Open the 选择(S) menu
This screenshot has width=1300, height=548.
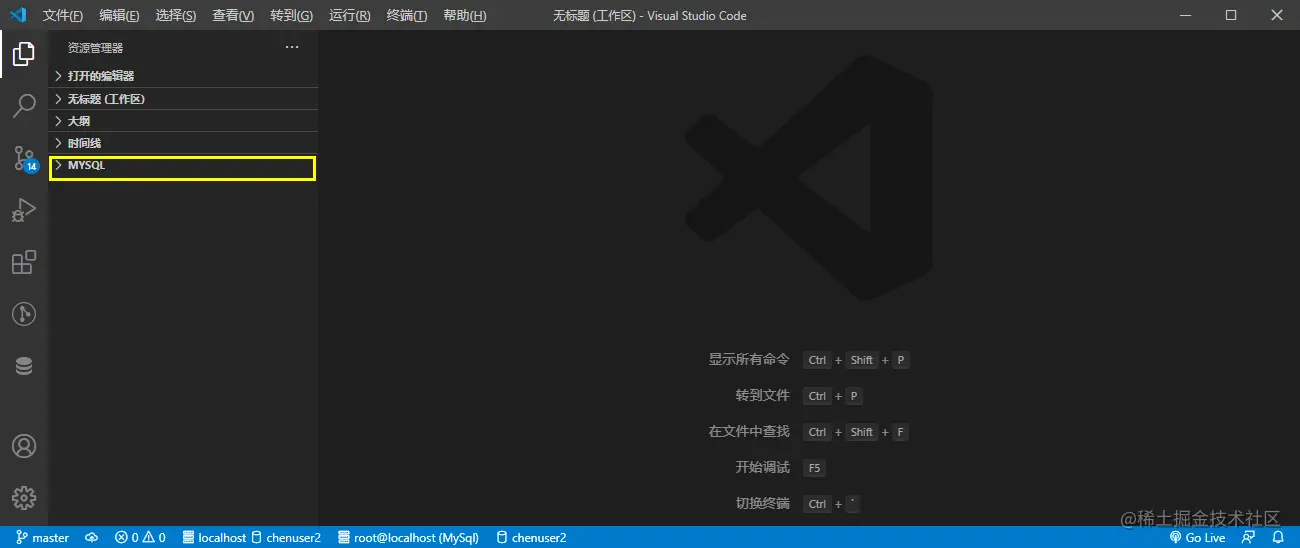pyautogui.click(x=176, y=15)
